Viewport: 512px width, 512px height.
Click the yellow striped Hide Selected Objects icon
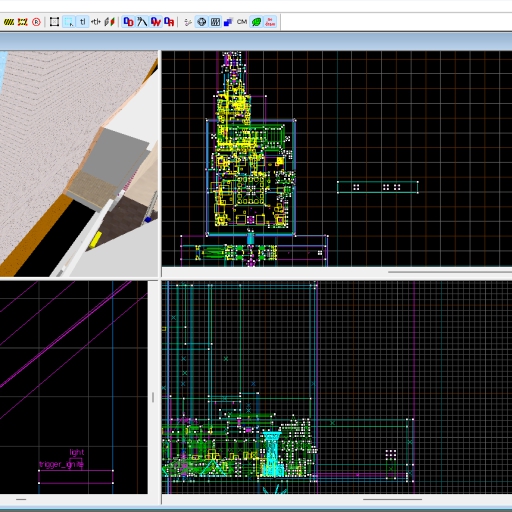coord(9,22)
